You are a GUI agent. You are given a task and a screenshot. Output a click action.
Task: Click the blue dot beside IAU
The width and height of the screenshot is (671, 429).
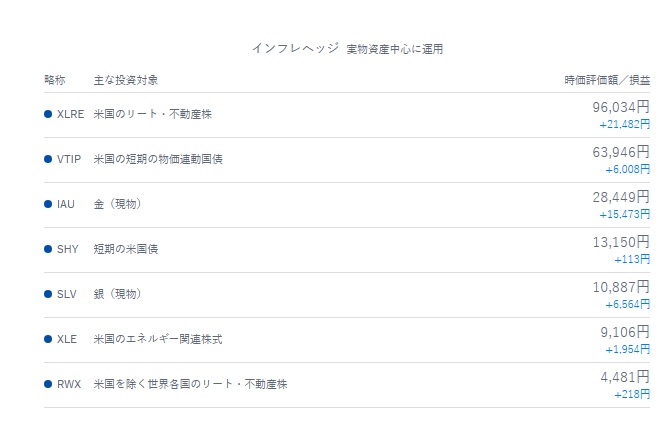pyautogui.click(x=48, y=204)
